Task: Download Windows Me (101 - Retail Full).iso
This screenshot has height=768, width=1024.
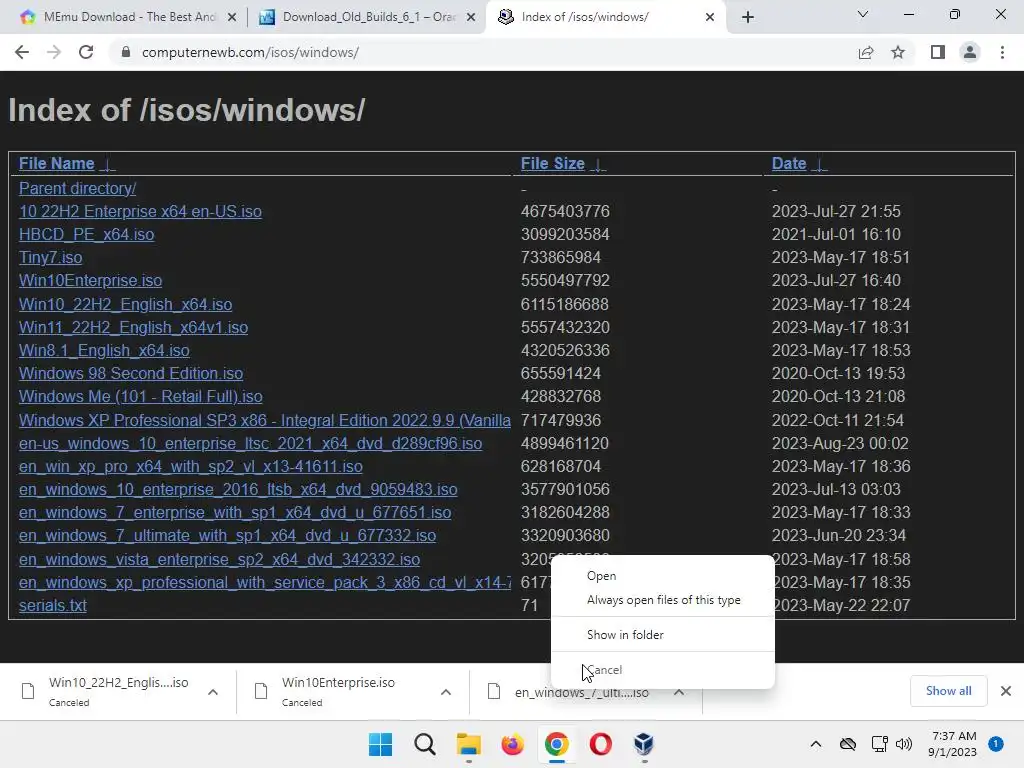Action: point(140,396)
